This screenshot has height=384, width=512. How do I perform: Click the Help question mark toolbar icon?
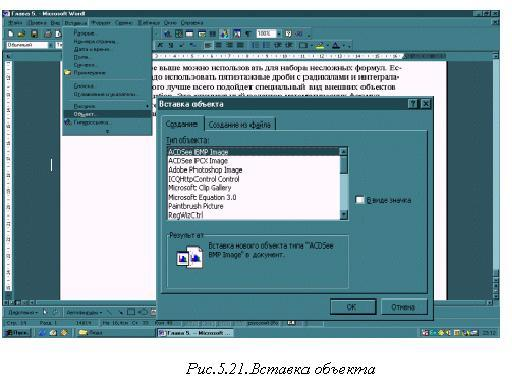[x=289, y=34]
